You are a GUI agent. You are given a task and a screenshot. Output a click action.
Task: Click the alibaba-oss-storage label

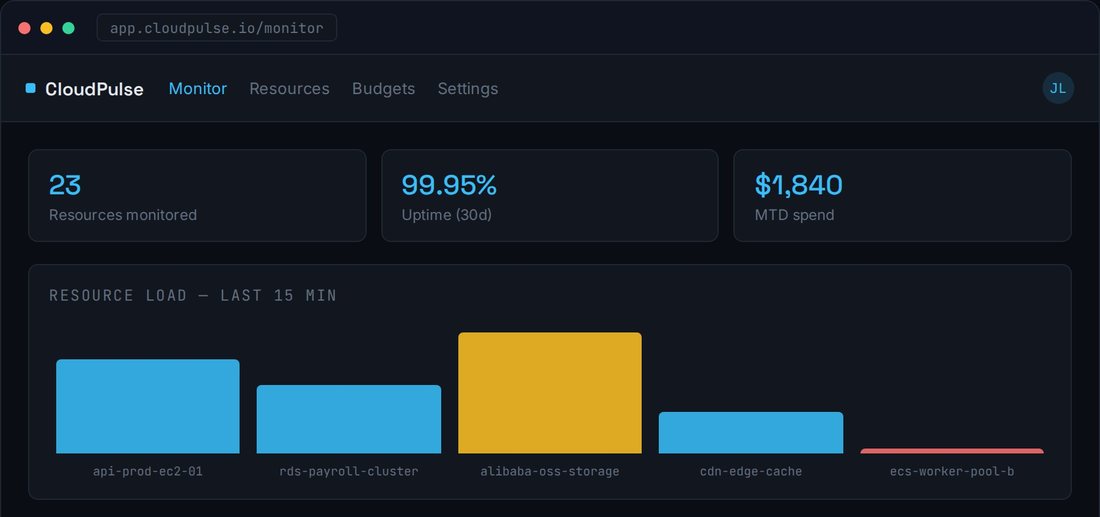(x=550, y=471)
